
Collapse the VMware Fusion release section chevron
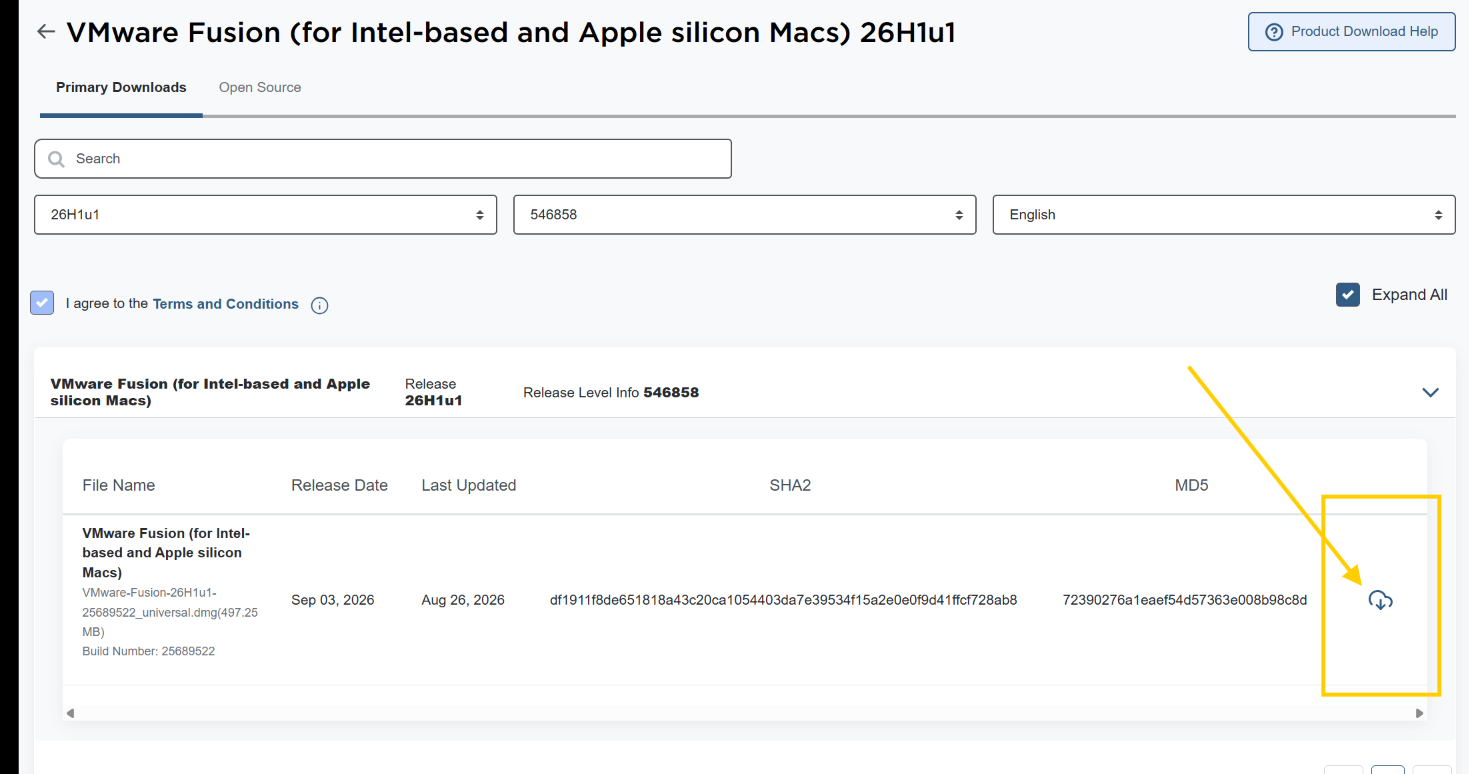[1430, 392]
